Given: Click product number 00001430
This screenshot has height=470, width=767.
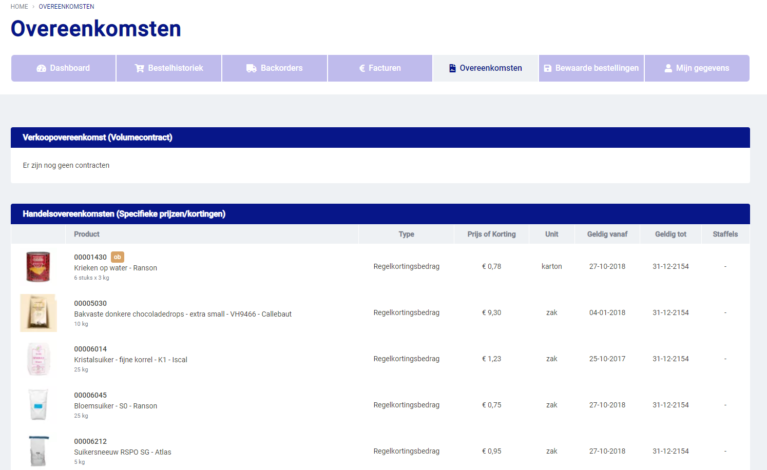Looking at the screenshot, I should click(90, 257).
